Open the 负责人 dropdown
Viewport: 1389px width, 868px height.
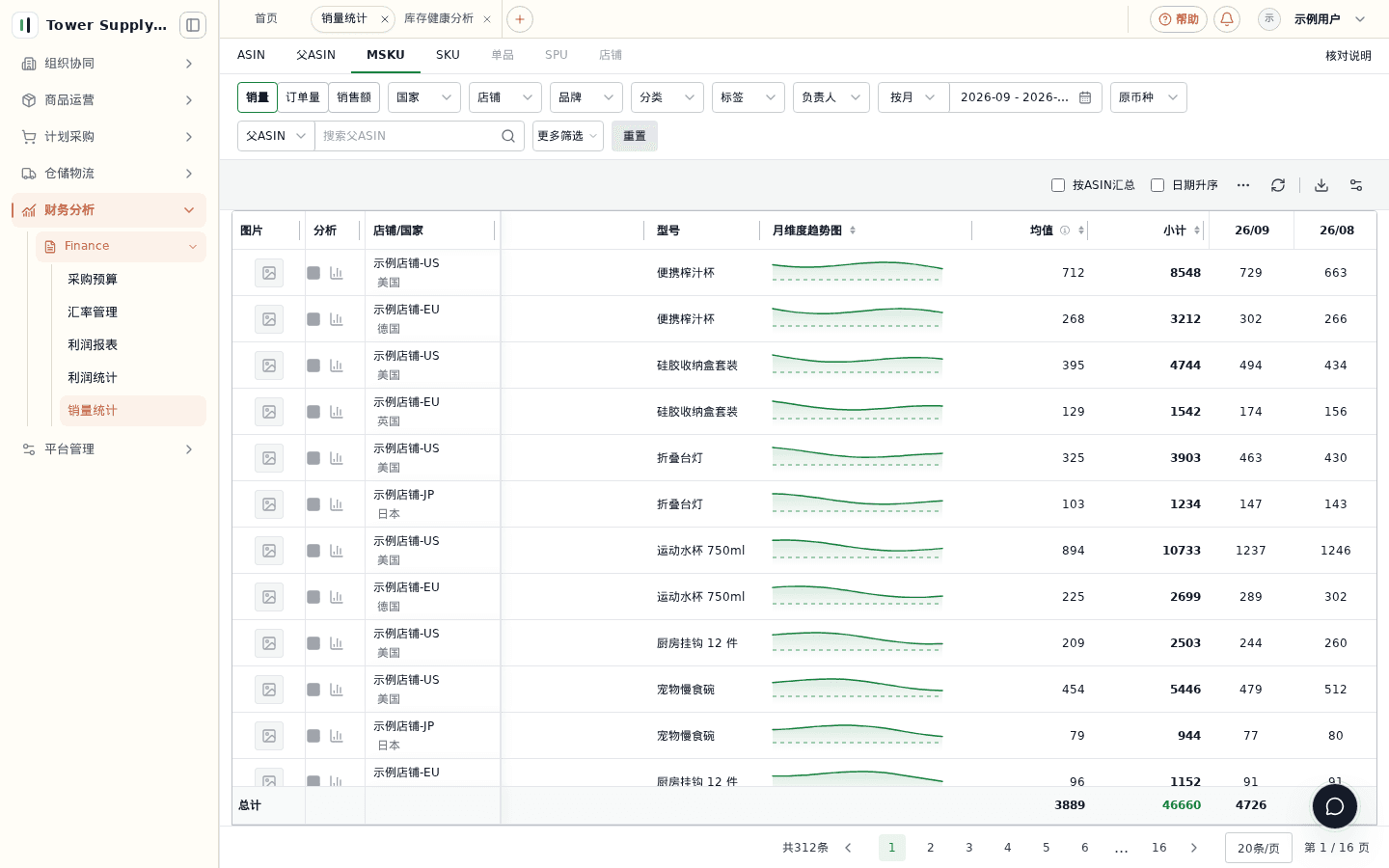831,97
